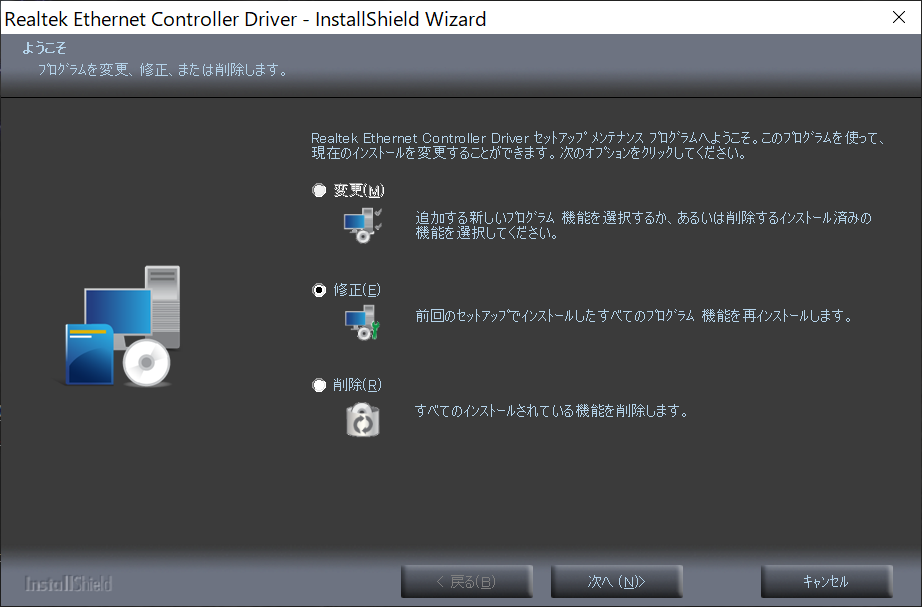Viewport: 922px width, 607px height.
Task: Click the repair wrench icon under 修正
Action: (362, 322)
